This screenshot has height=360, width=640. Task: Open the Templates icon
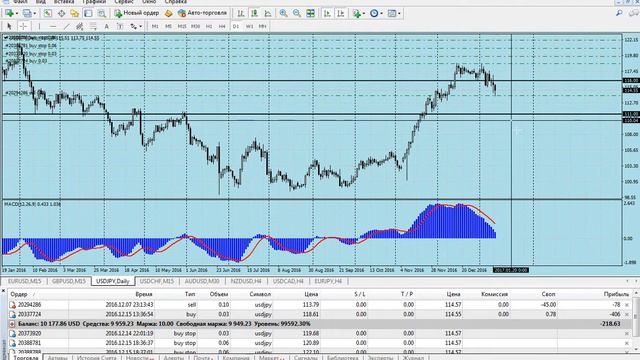coord(391,13)
